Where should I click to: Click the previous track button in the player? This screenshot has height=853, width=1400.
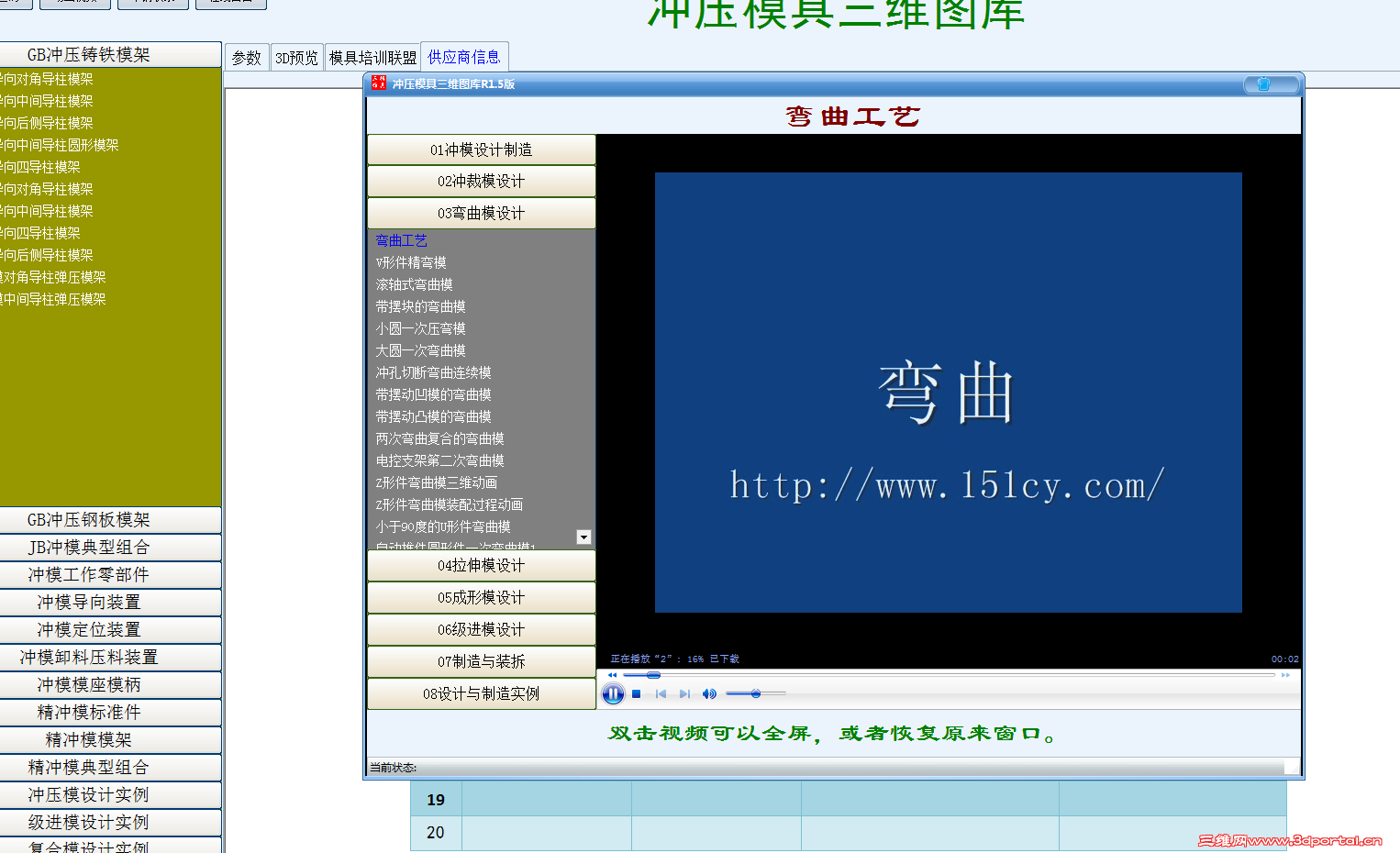pos(661,694)
